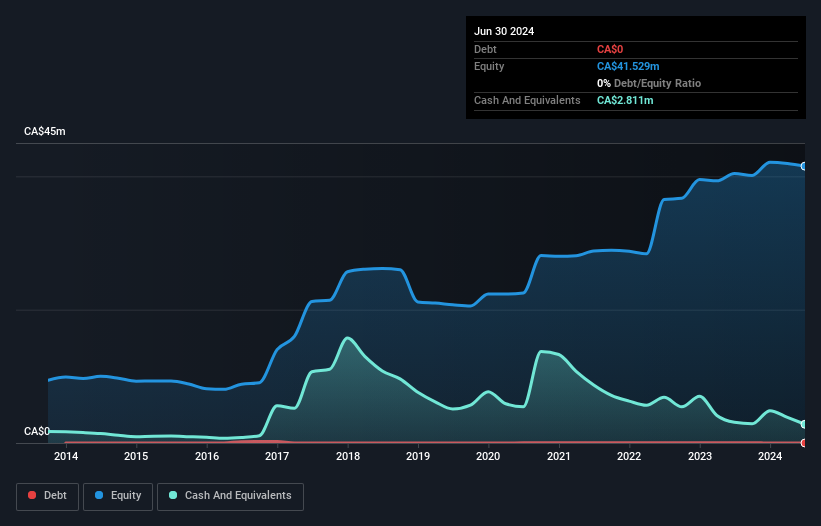
Task: Select the 2020 x-axis label
Action: point(488,456)
